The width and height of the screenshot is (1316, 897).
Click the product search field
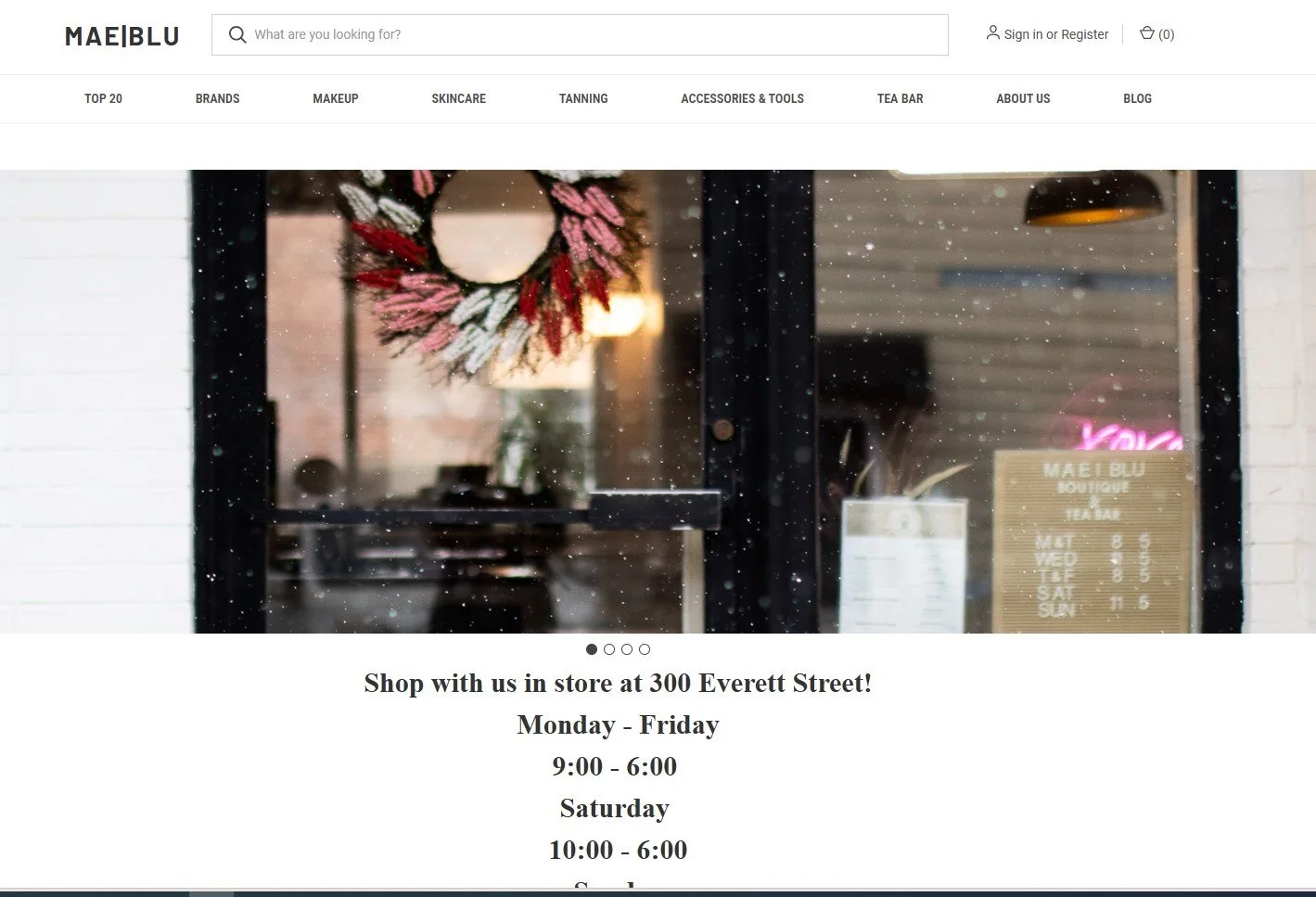click(x=580, y=34)
